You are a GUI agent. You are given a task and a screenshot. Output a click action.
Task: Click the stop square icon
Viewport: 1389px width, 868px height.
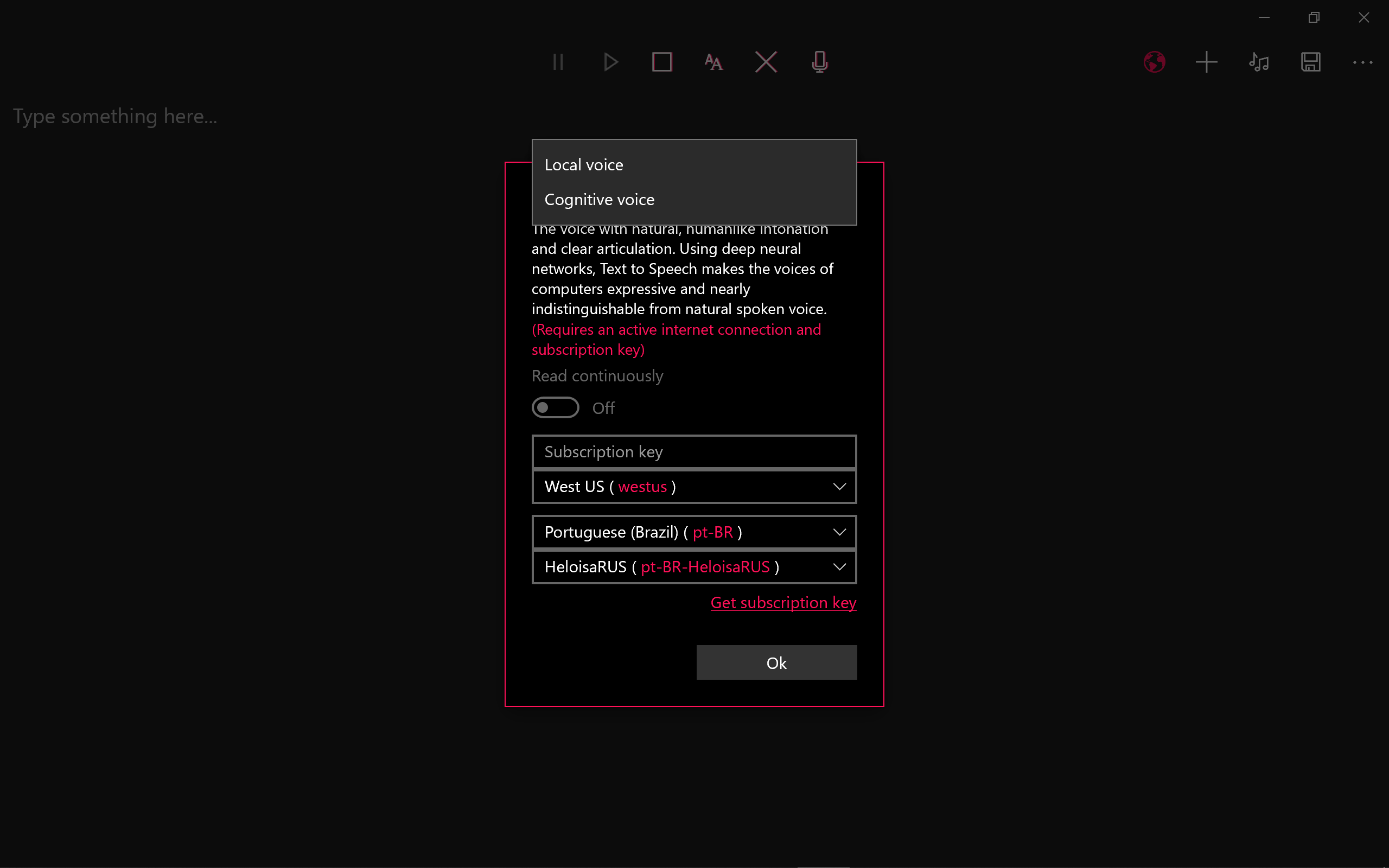[662, 62]
